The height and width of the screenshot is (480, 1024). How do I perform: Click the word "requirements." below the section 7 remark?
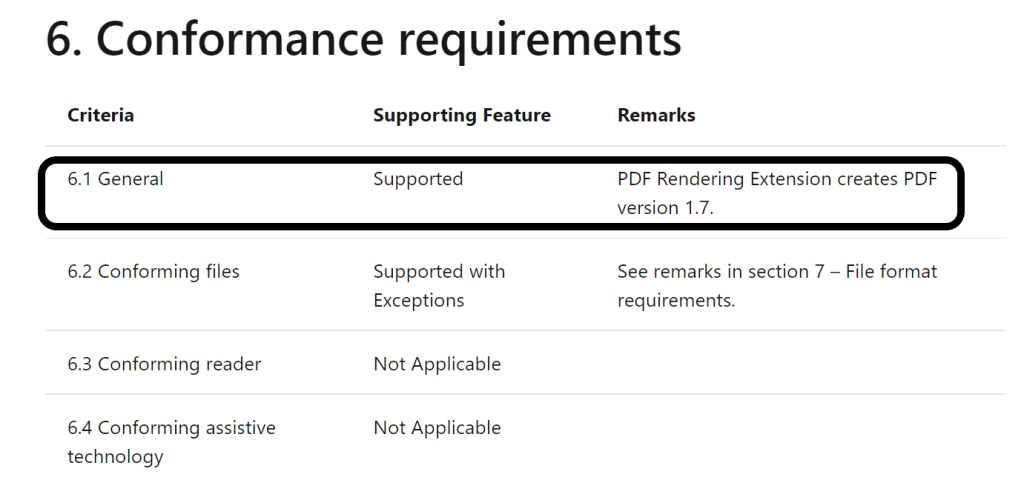676,301
